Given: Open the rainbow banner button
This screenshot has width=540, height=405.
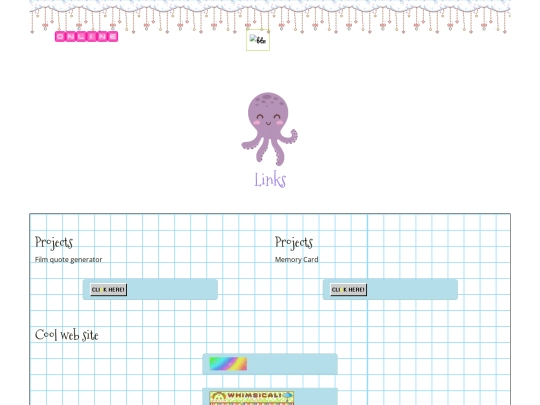Looking at the screenshot, I should (x=228, y=364).
